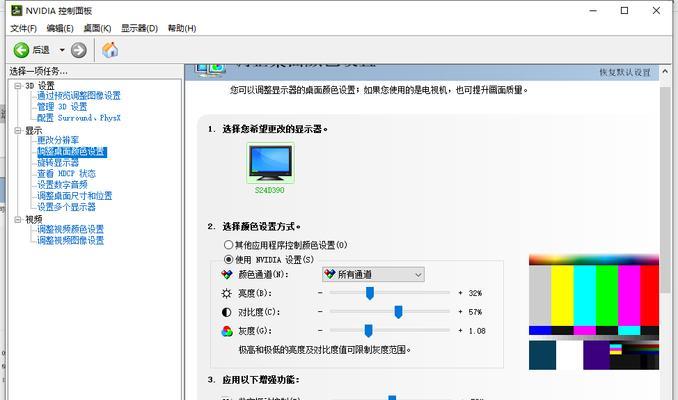678x400 pixels.
Task: Click the 57% contrast value
Action: point(475,312)
